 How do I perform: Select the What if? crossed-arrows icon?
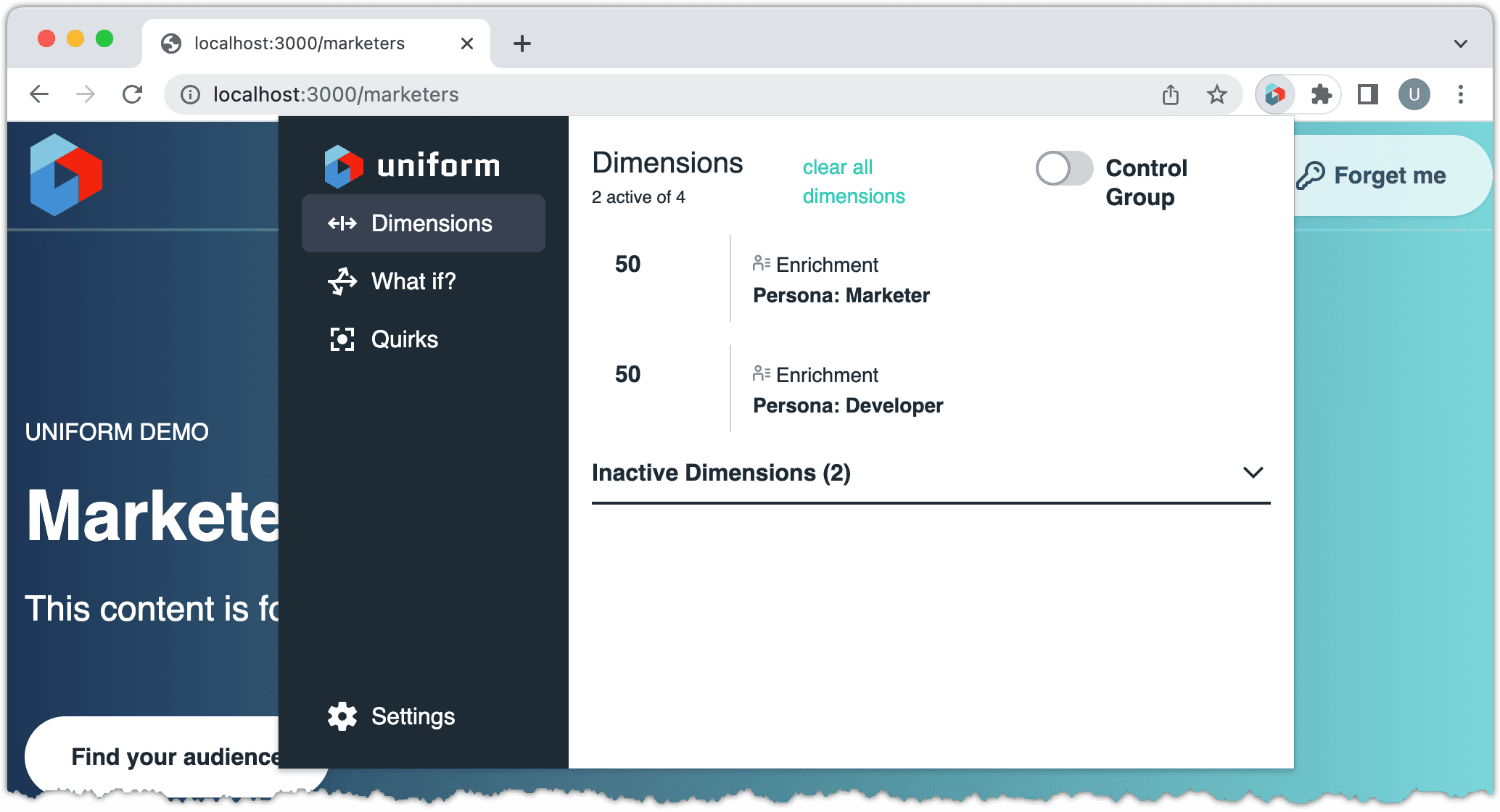point(342,281)
